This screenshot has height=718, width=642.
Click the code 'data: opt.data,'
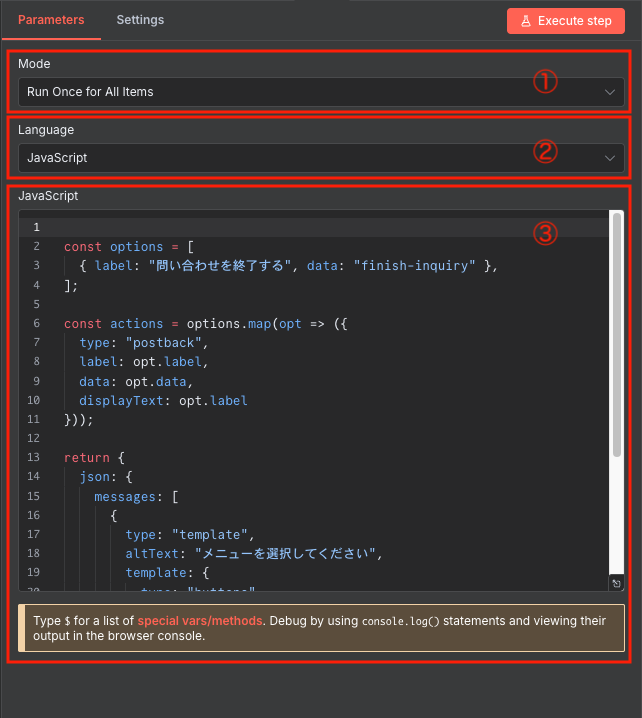click(136, 381)
